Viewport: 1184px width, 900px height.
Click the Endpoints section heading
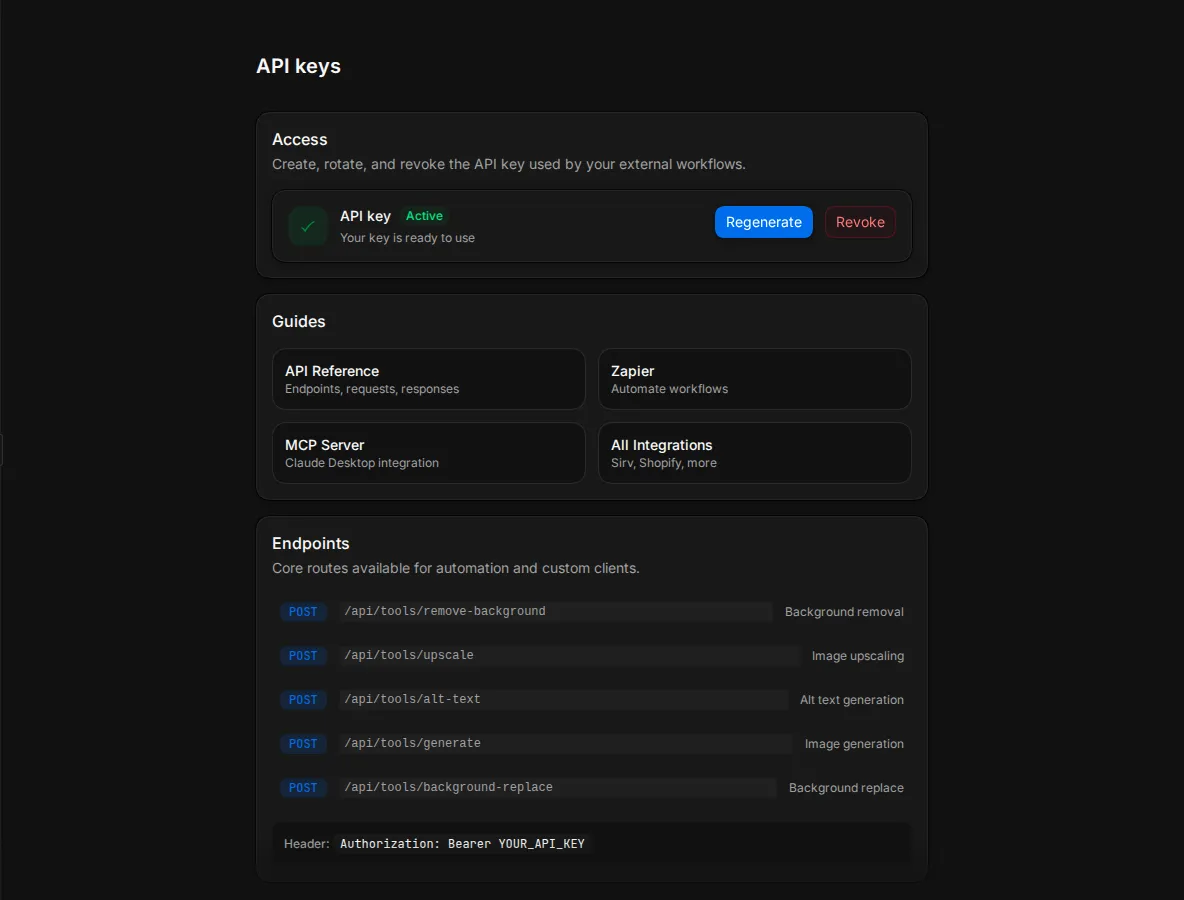(310, 544)
